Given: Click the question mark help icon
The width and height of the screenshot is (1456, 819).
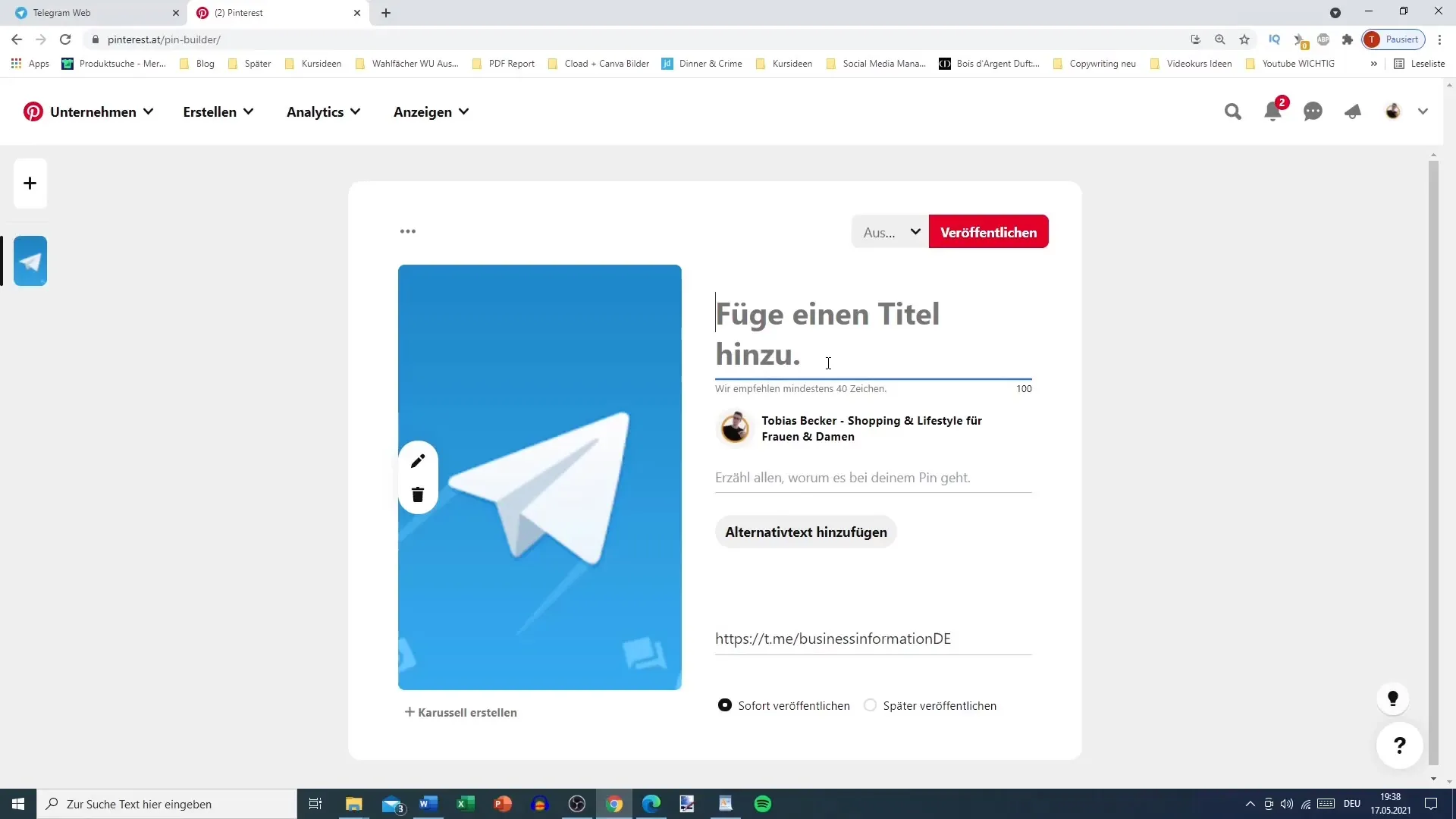Looking at the screenshot, I should click(x=1400, y=745).
